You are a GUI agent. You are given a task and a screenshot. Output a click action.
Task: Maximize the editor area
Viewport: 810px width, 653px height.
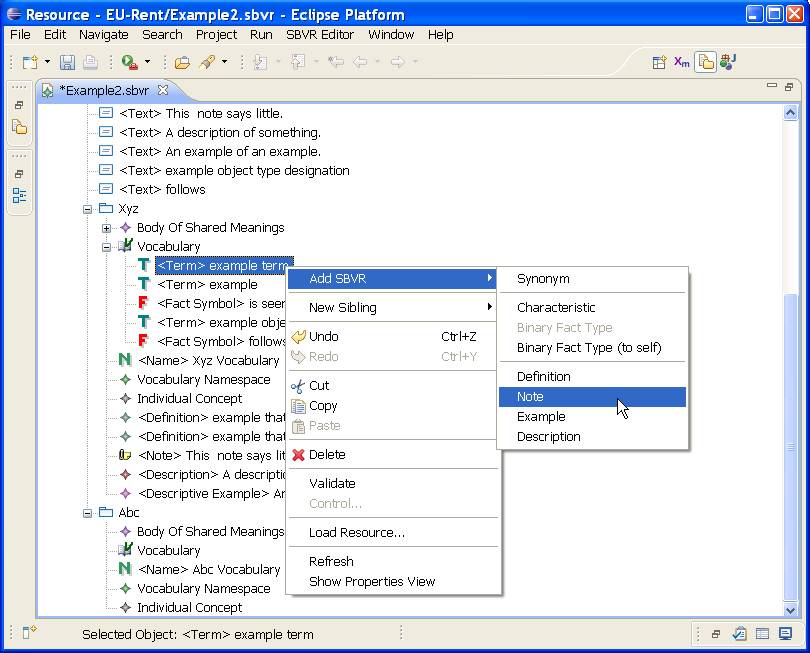tap(789, 87)
